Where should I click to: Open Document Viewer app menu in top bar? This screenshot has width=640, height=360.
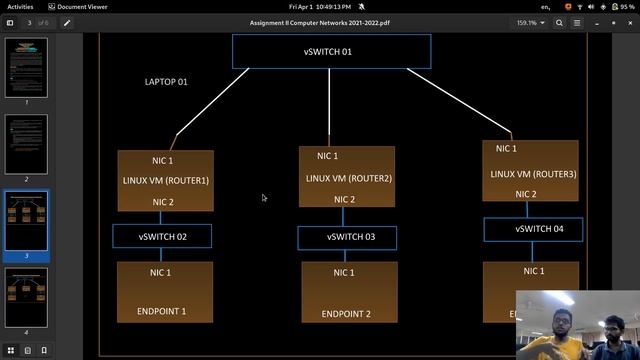coord(78,7)
